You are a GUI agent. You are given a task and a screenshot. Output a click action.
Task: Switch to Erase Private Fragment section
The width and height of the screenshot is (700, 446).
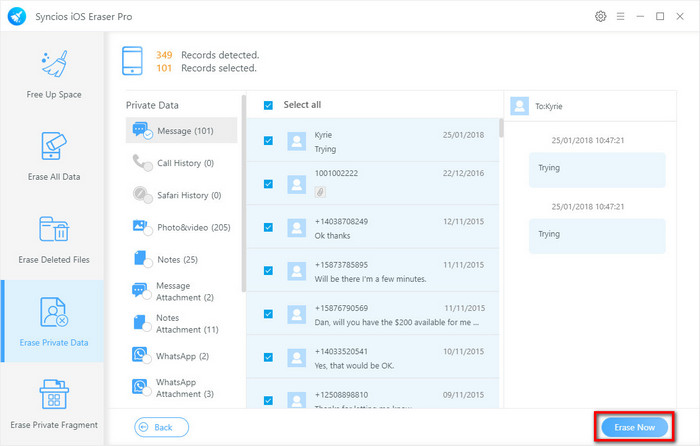pyautogui.click(x=54, y=425)
